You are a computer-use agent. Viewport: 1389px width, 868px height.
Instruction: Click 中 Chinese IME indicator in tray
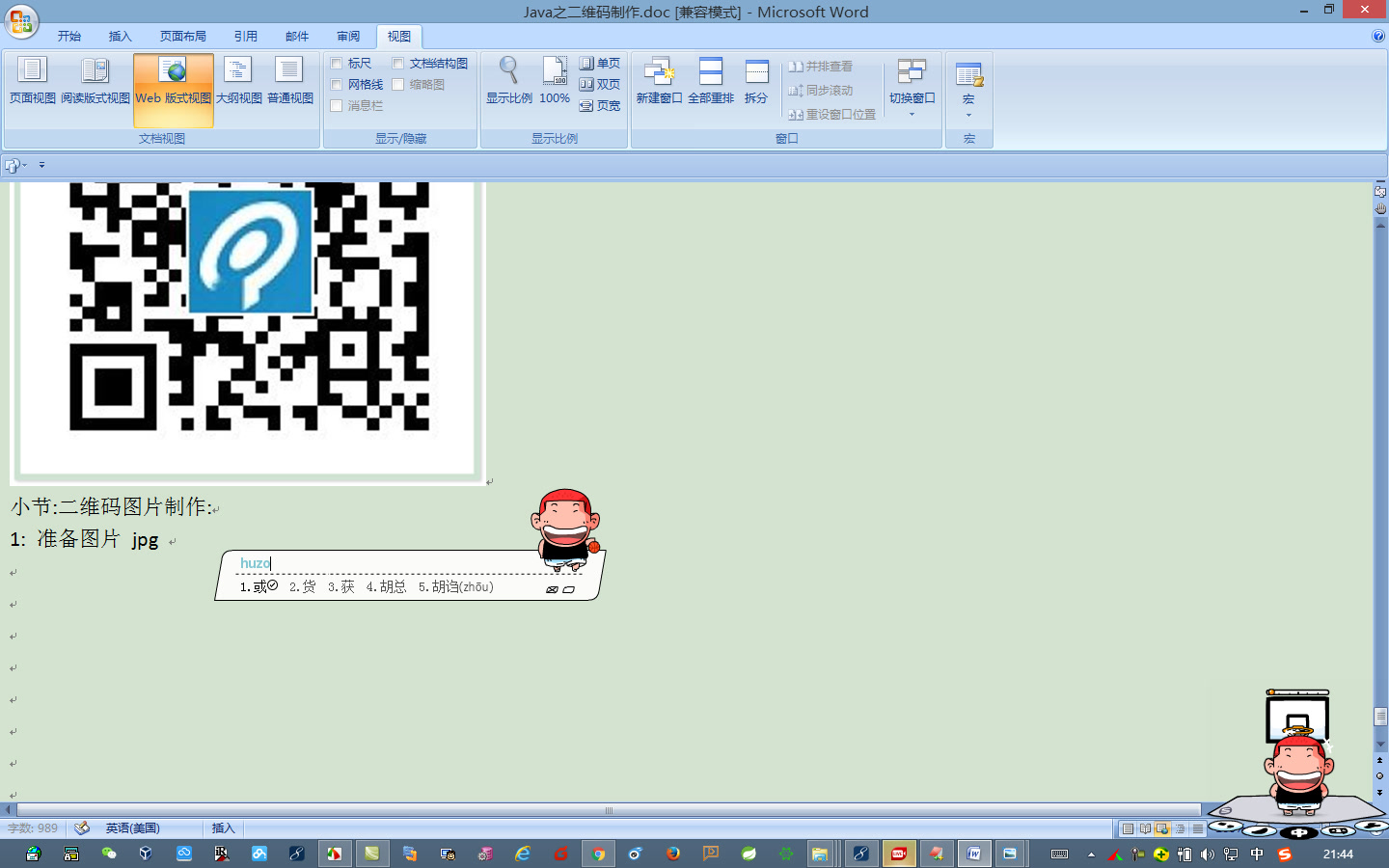pos(1257,854)
